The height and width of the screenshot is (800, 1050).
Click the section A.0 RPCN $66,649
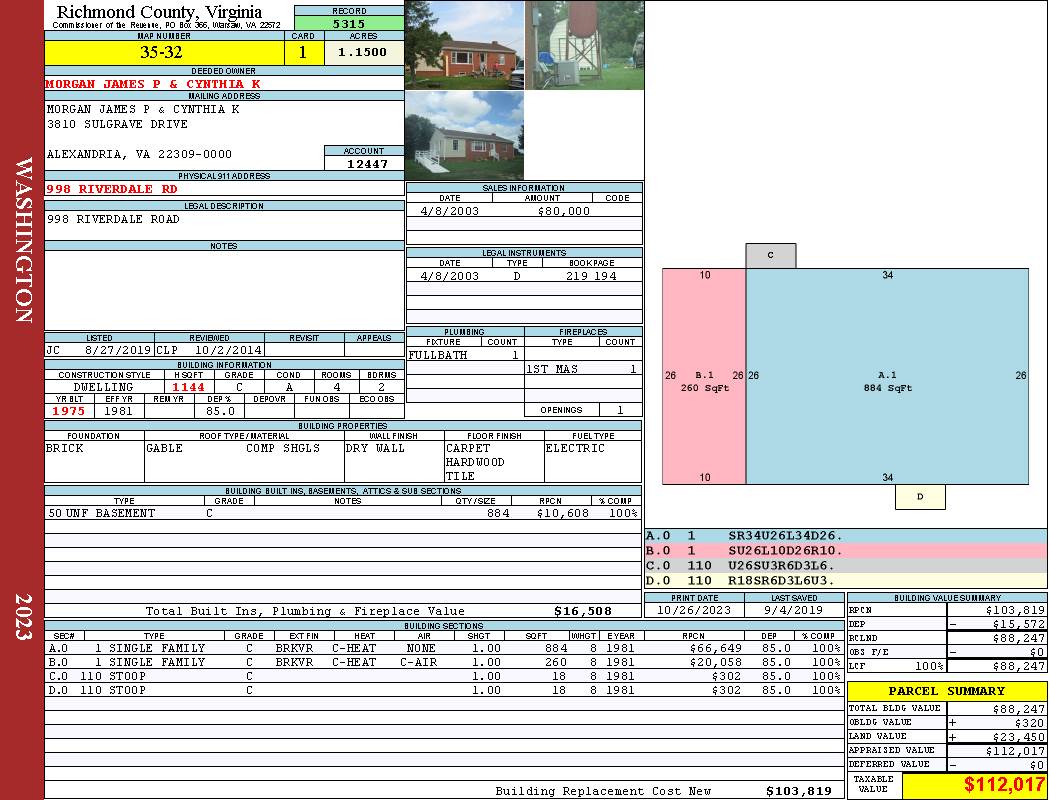[x=715, y=648]
